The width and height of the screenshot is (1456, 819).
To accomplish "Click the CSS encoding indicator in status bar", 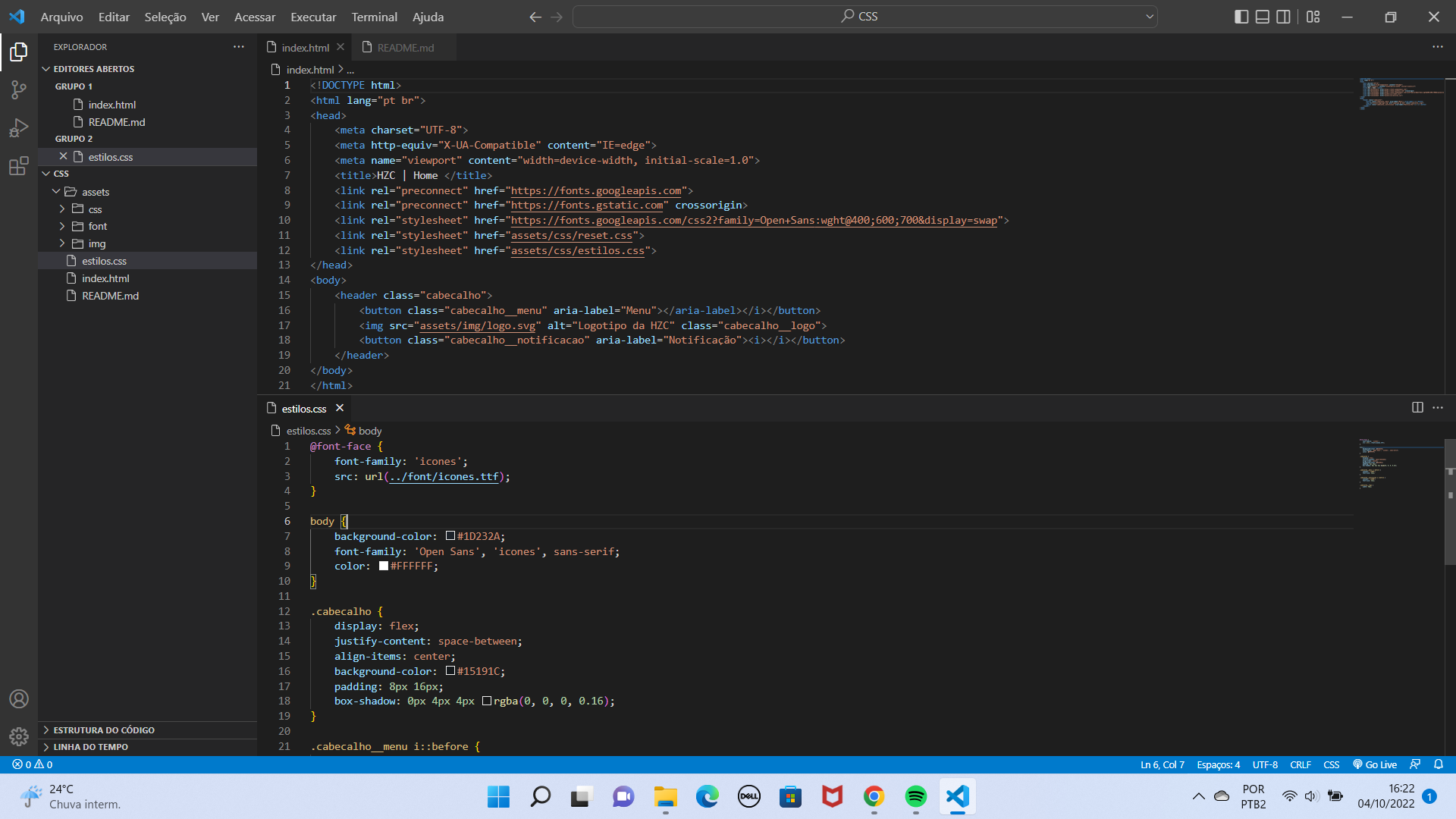I will pos(1330,764).
